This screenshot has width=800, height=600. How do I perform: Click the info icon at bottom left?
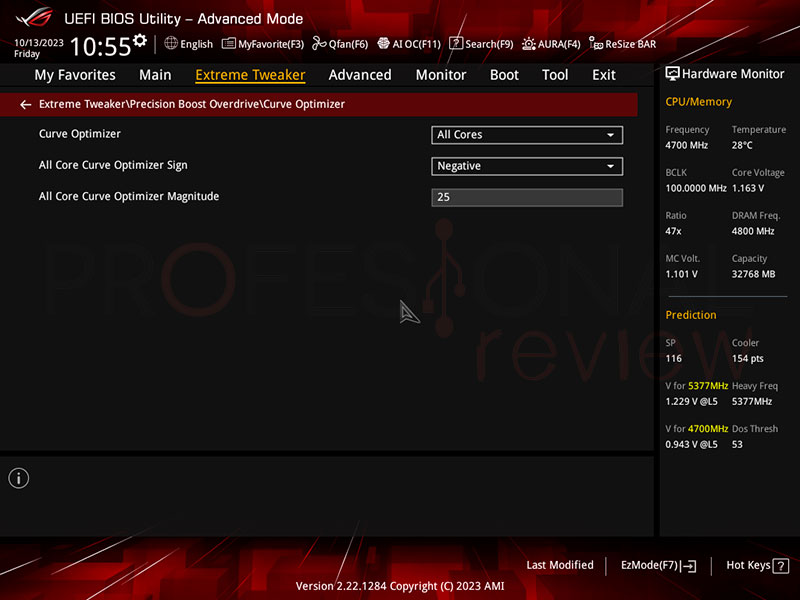click(19, 479)
